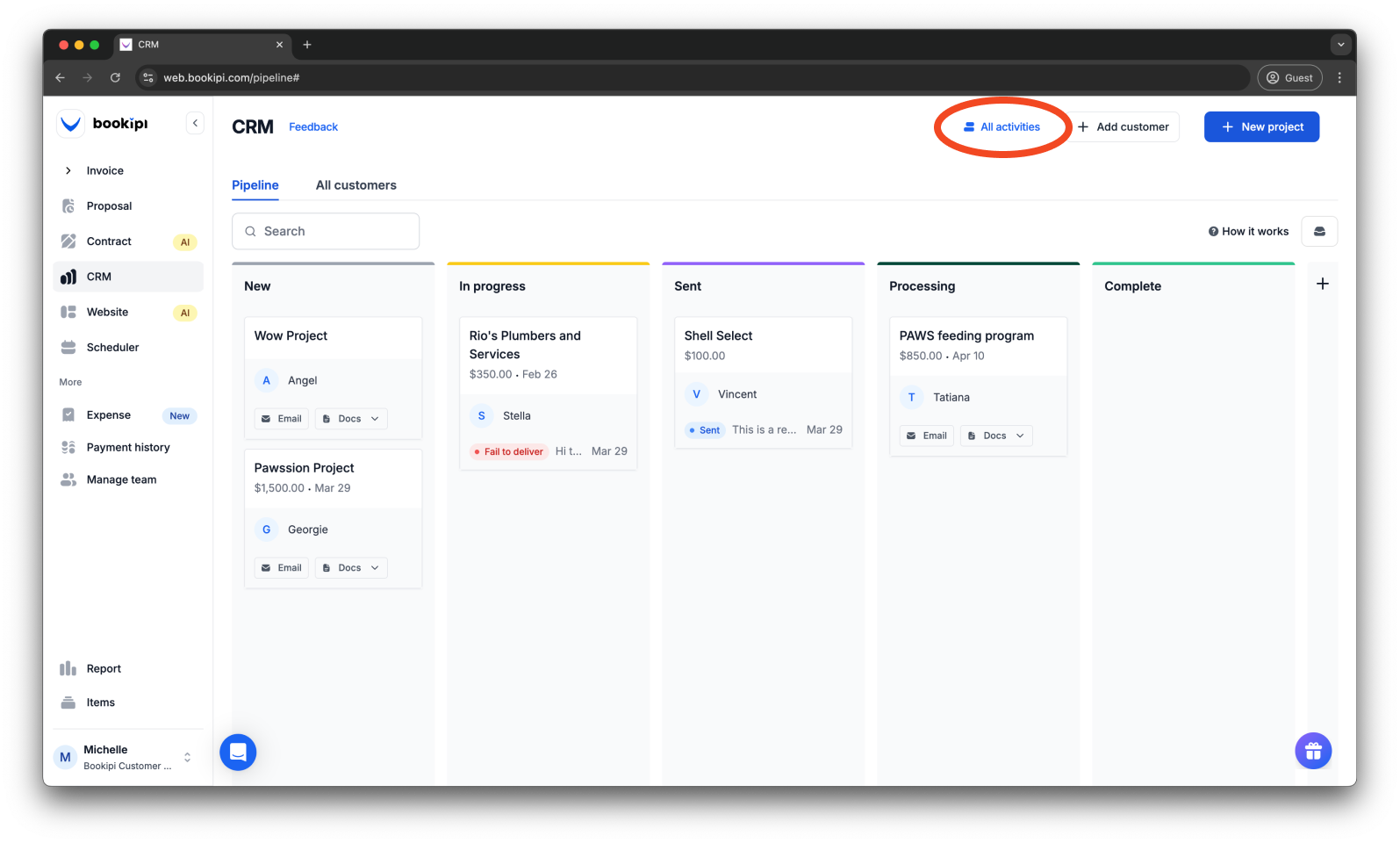Image resolution: width=1400 pixels, height=843 pixels.
Task: Open Contract from the sidebar
Action: pyautogui.click(x=128, y=241)
